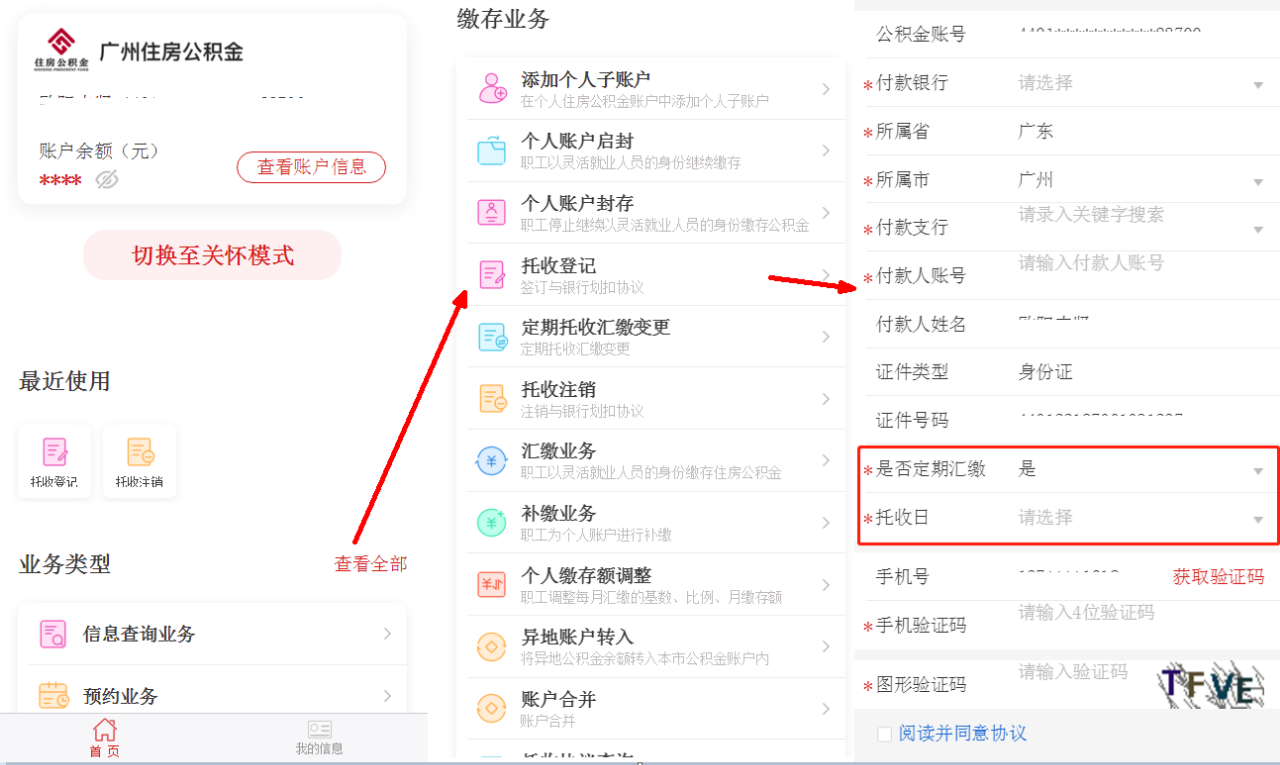This screenshot has width=1280, height=765.
Task: Toggle the account balance visibility eye icon
Action: 107,180
